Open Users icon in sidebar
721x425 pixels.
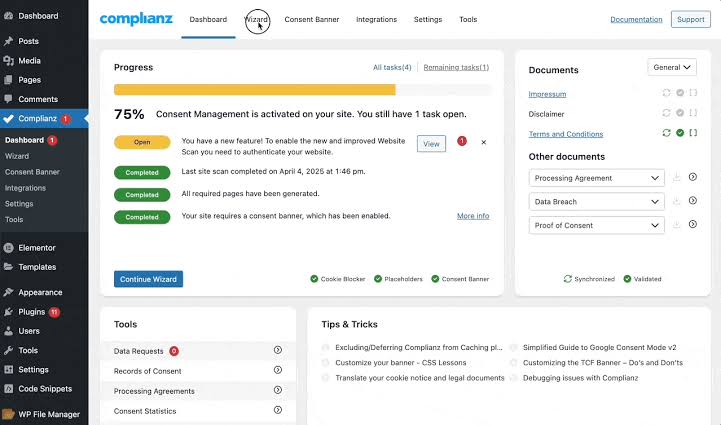click(x=8, y=331)
